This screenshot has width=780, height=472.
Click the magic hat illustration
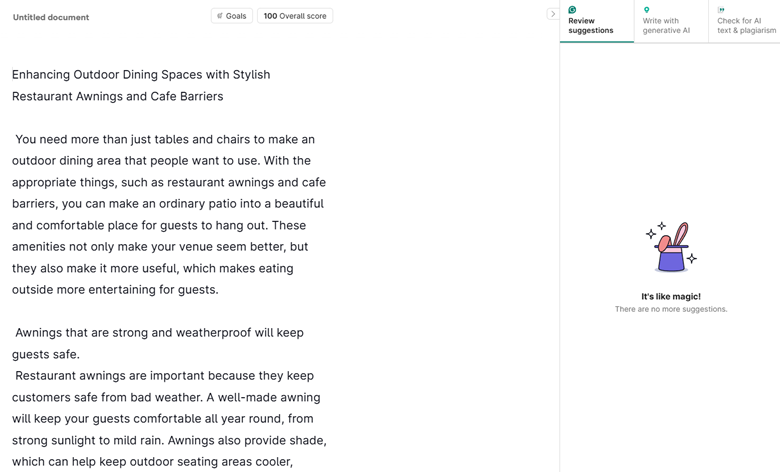click(671, 247)
